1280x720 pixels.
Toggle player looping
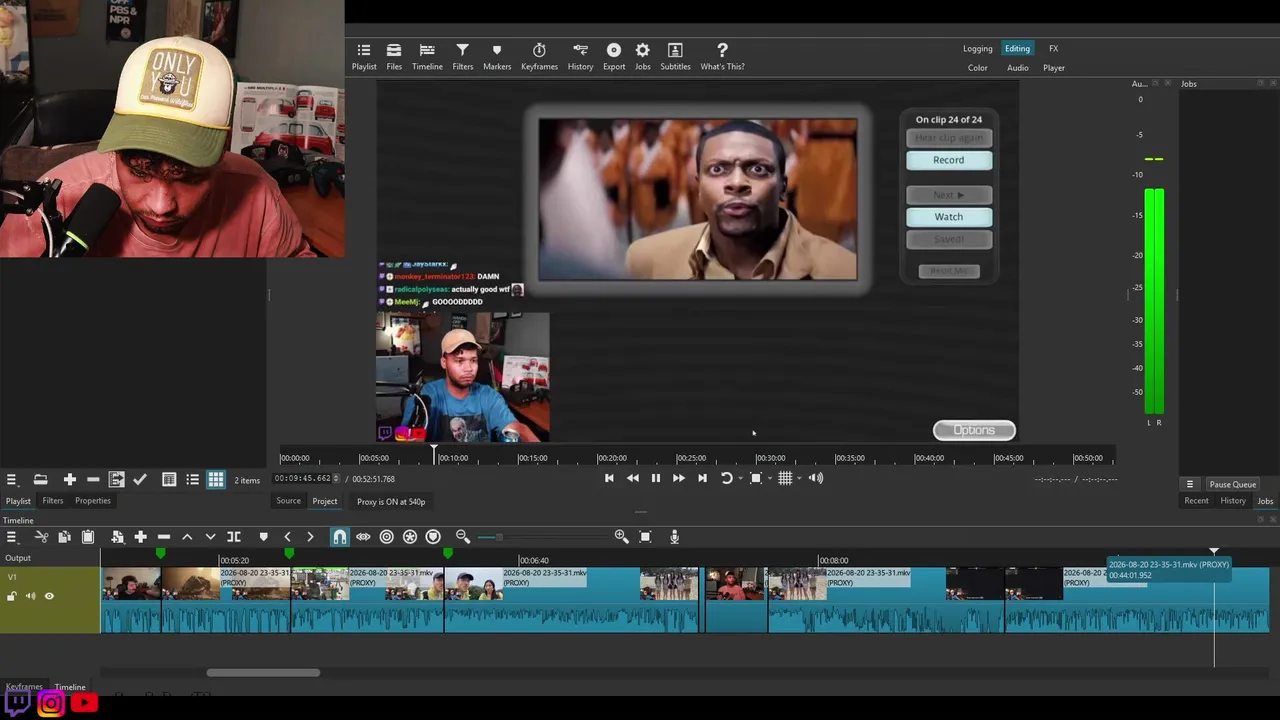coord(726,478)
